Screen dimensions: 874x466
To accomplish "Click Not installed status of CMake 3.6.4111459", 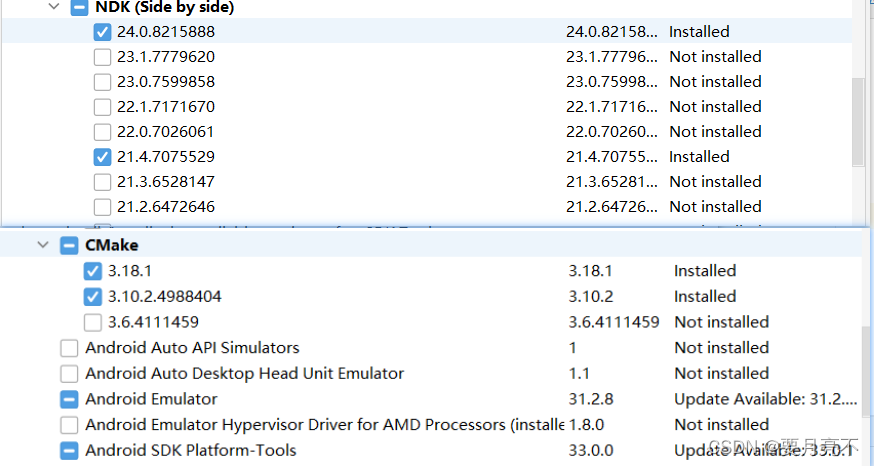I will tap(721, 322).
